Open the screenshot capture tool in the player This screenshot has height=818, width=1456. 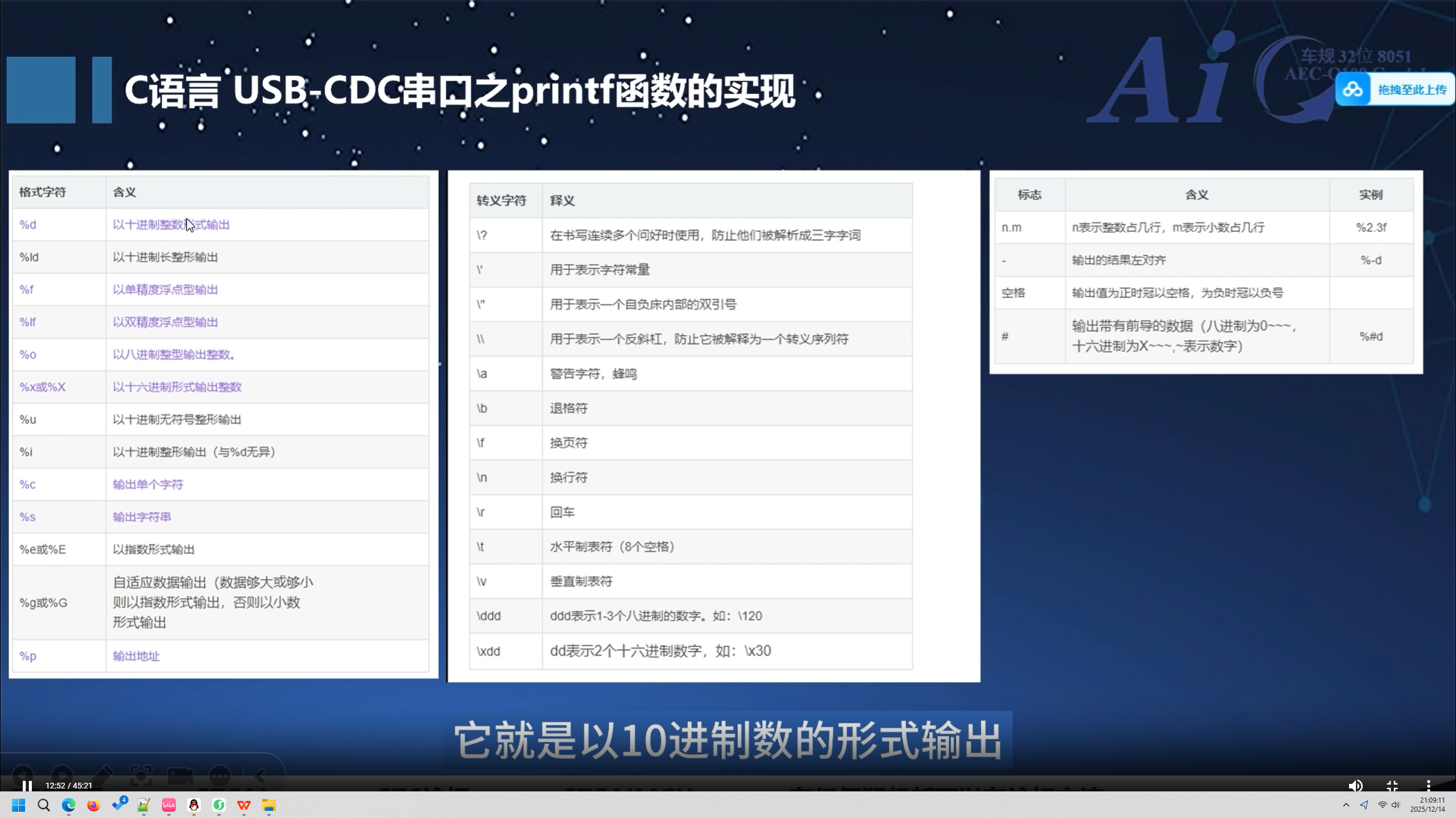click(140, 775)
